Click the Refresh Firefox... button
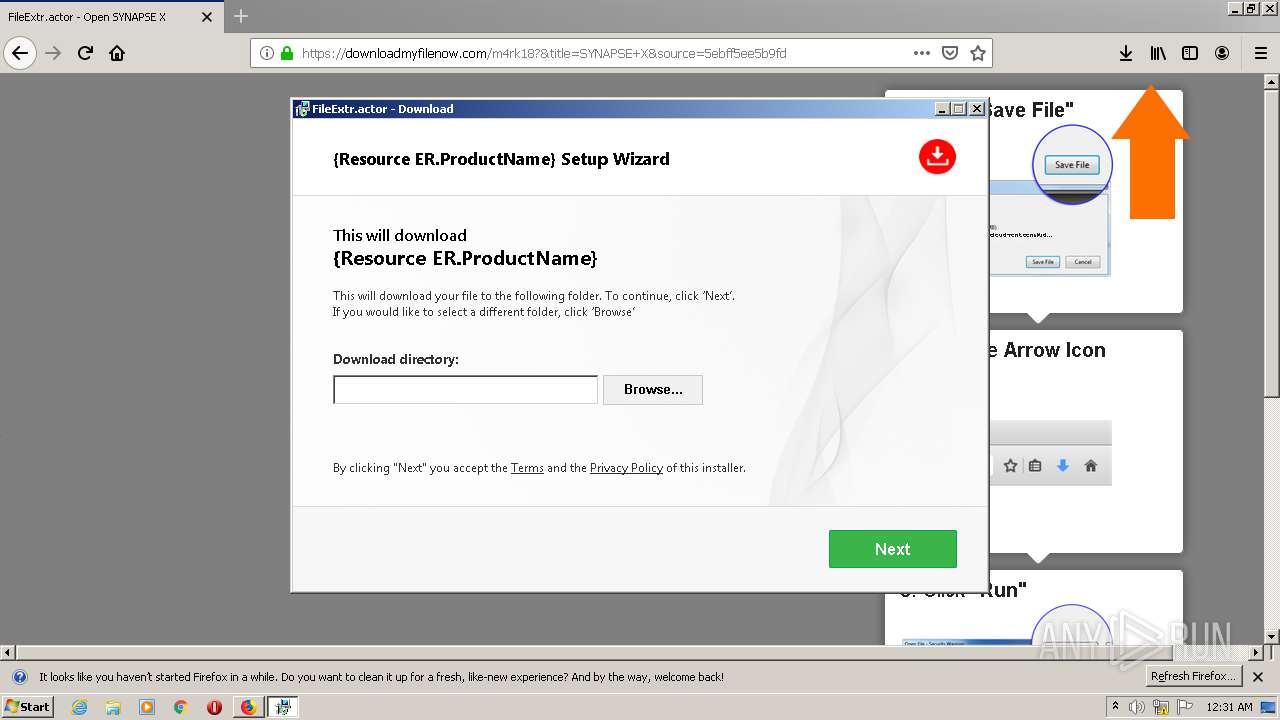Image resolution: width=1280 pixels, height=720 pixels. (x=1193, y=677)
